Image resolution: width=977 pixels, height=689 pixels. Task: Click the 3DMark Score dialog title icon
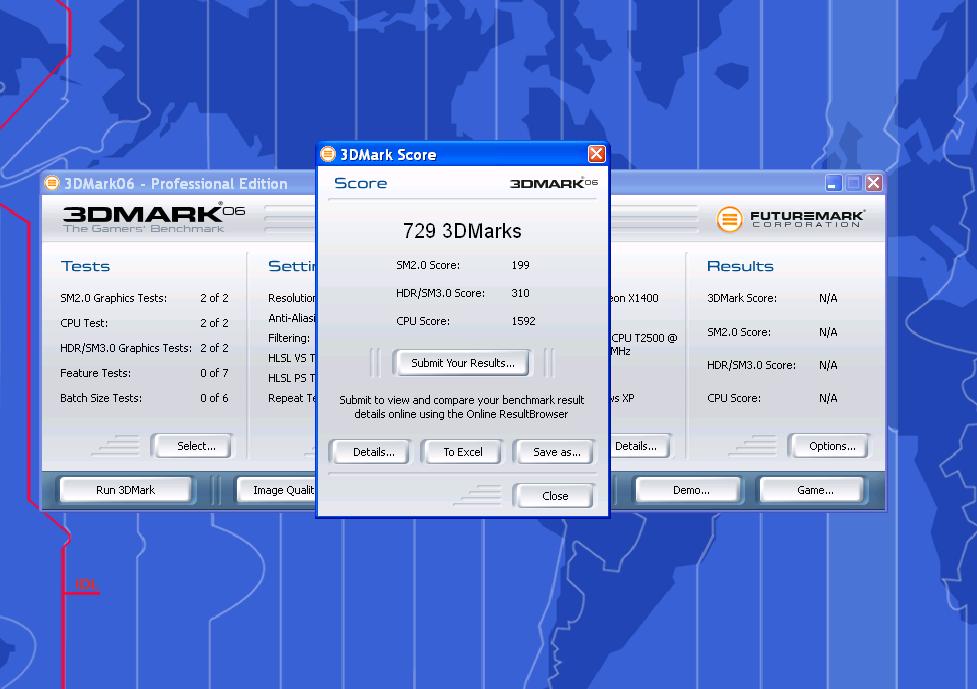click(x=328, y=154)
